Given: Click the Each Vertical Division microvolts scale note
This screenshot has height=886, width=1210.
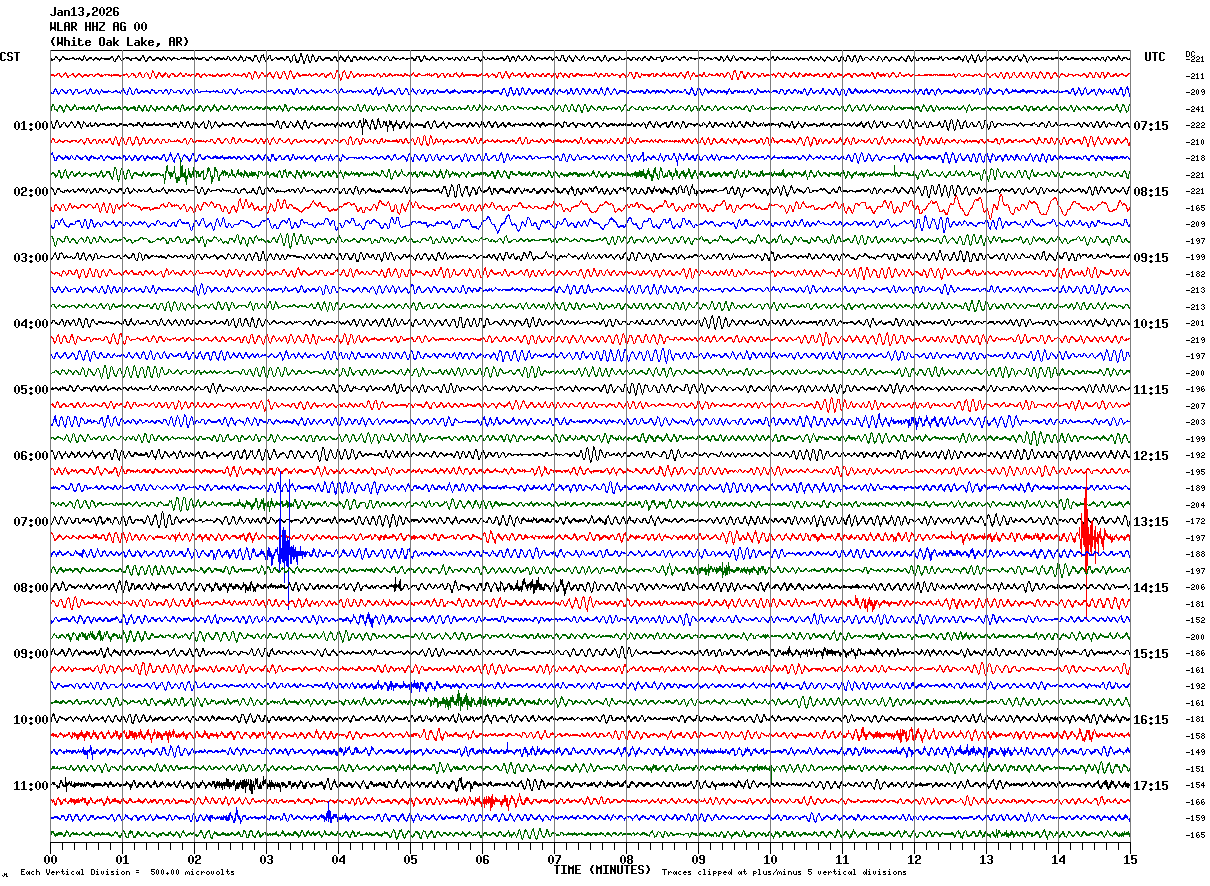Looking at the screenshot, I should [x=127, y=873].
